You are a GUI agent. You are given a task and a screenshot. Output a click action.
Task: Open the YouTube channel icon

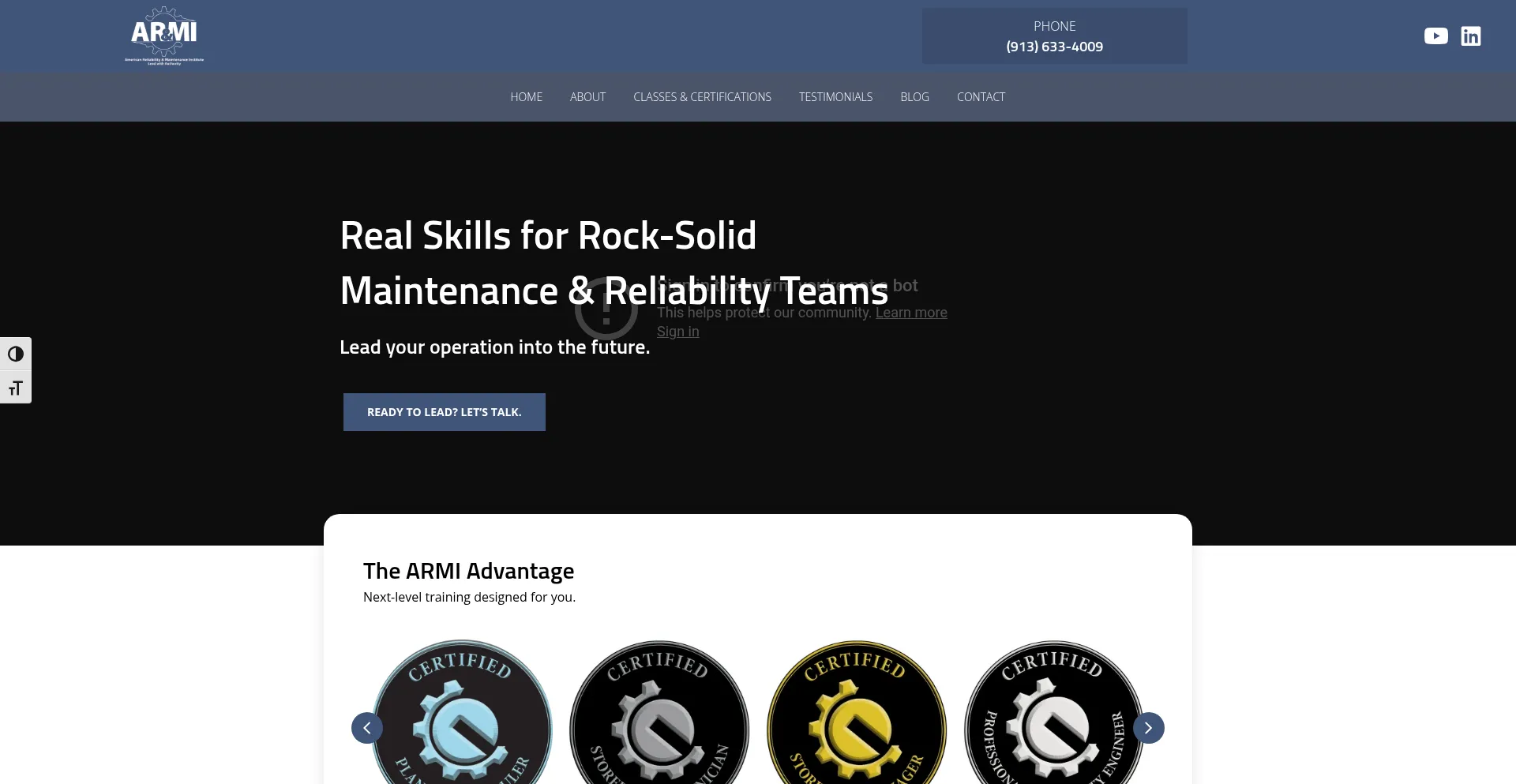[1435, 36]
